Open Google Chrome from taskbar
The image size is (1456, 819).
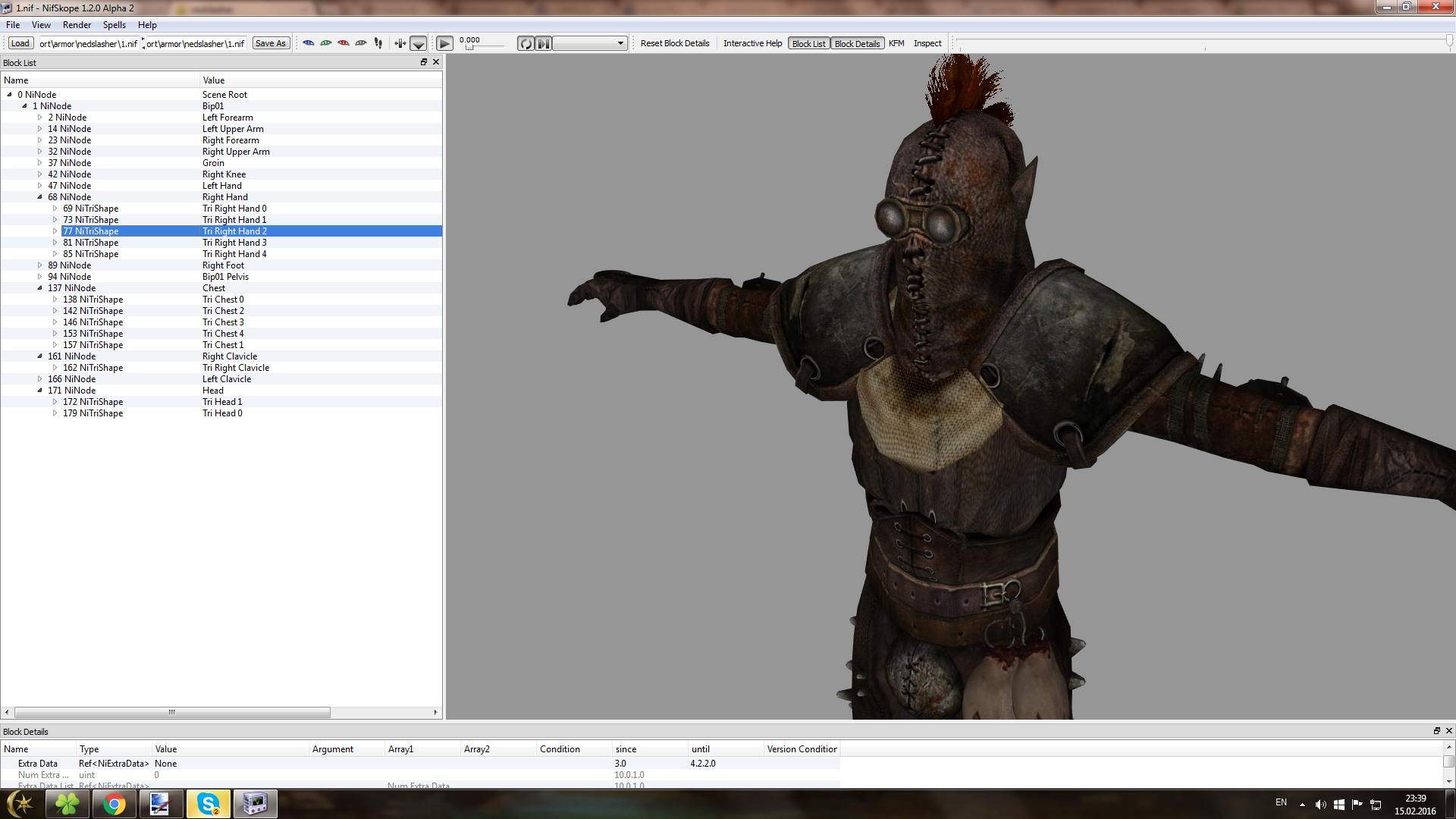[x=115, y=804]
